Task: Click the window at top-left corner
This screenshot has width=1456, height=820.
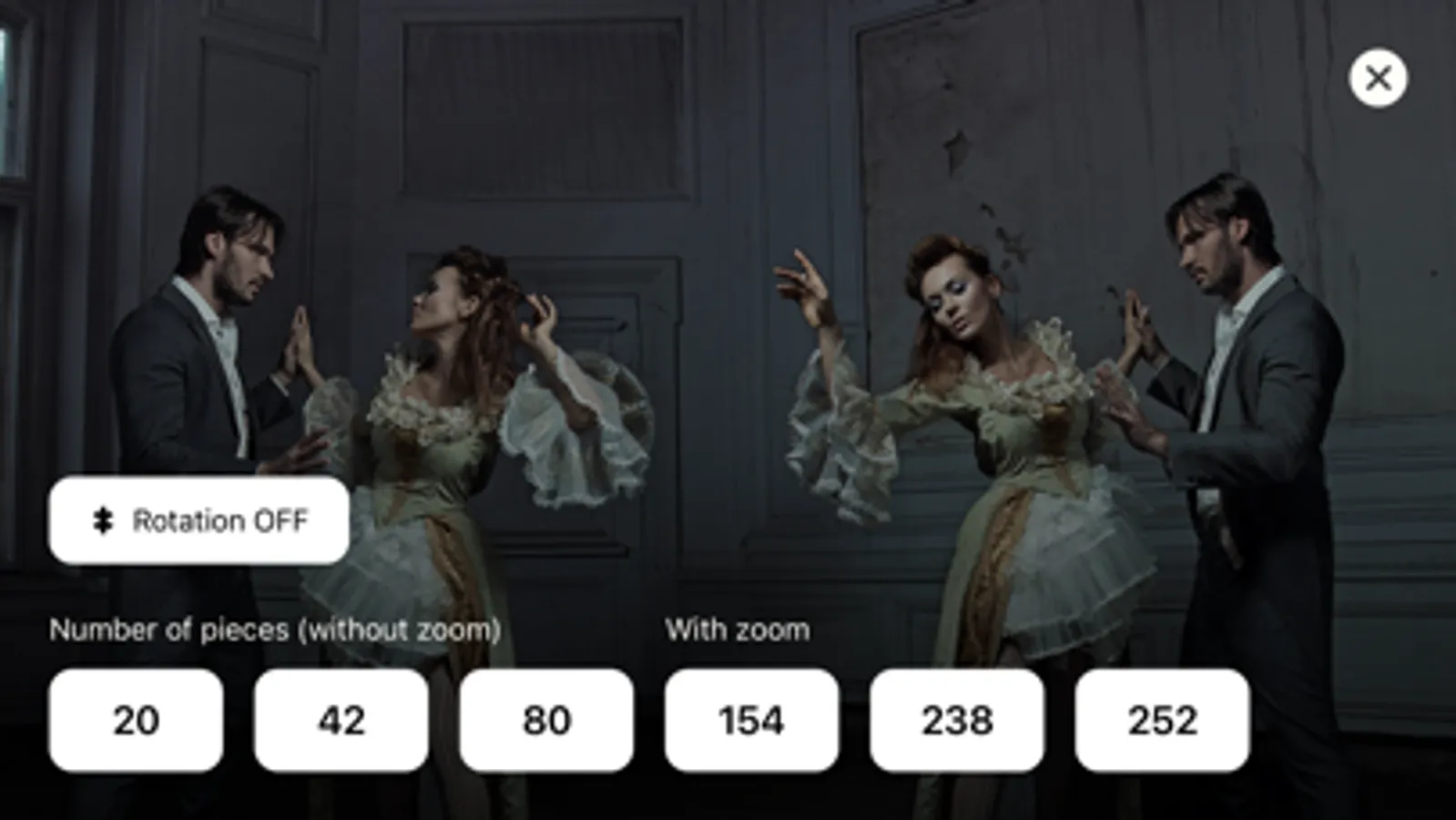Action: point(13,100)
